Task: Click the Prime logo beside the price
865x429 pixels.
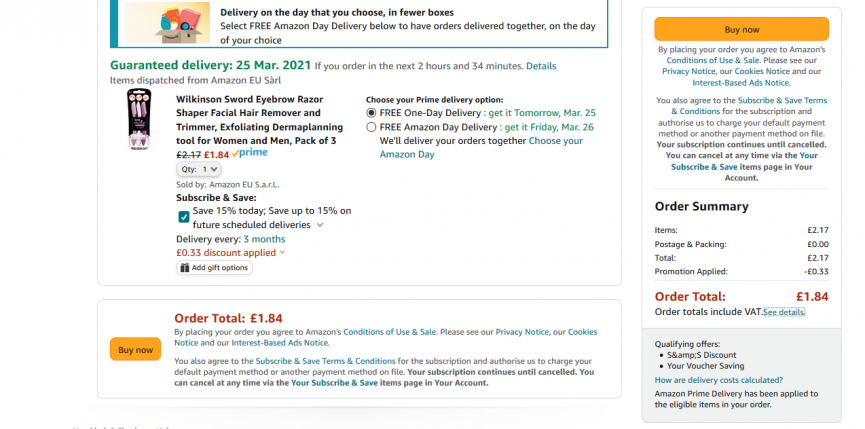Action: pyautogui.click(x=249, y=154)
